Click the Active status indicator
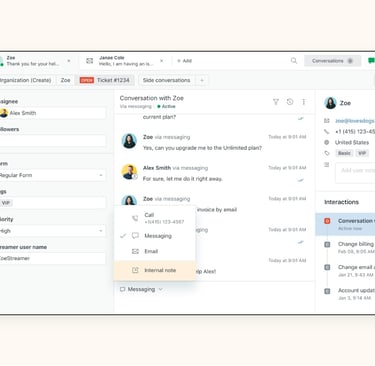 tap(166, 107)
